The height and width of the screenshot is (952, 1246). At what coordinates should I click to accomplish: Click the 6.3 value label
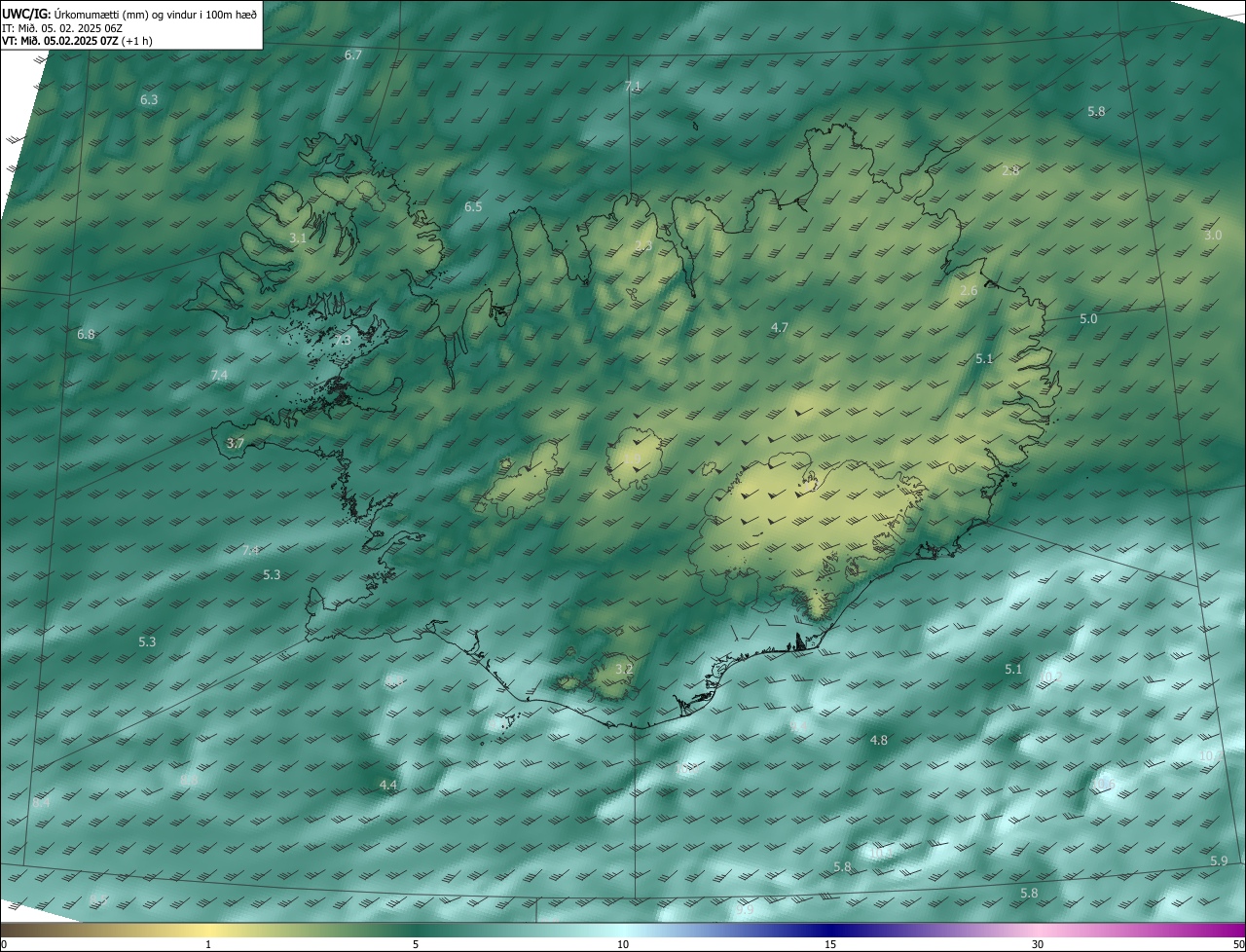click(149, 99)
